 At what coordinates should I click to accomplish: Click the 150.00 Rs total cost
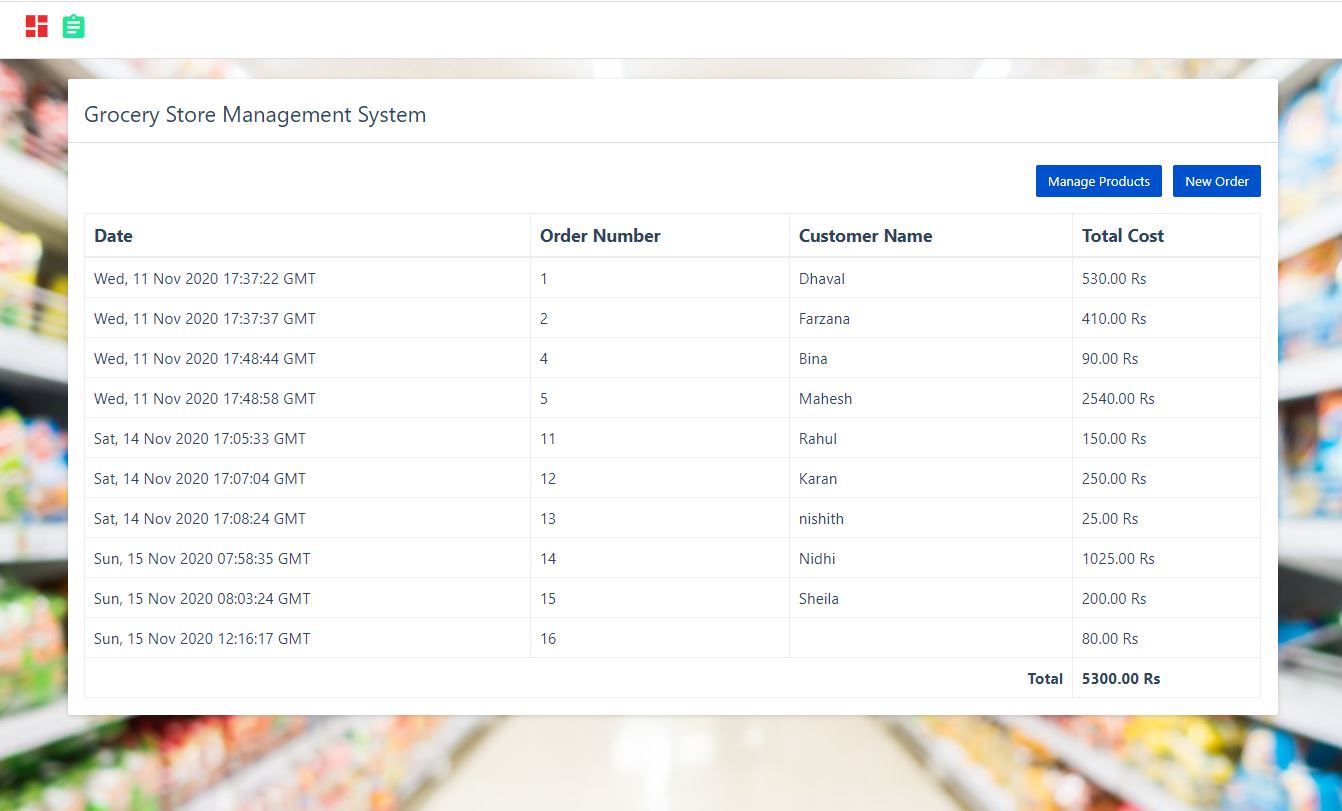coord(1114,439)
